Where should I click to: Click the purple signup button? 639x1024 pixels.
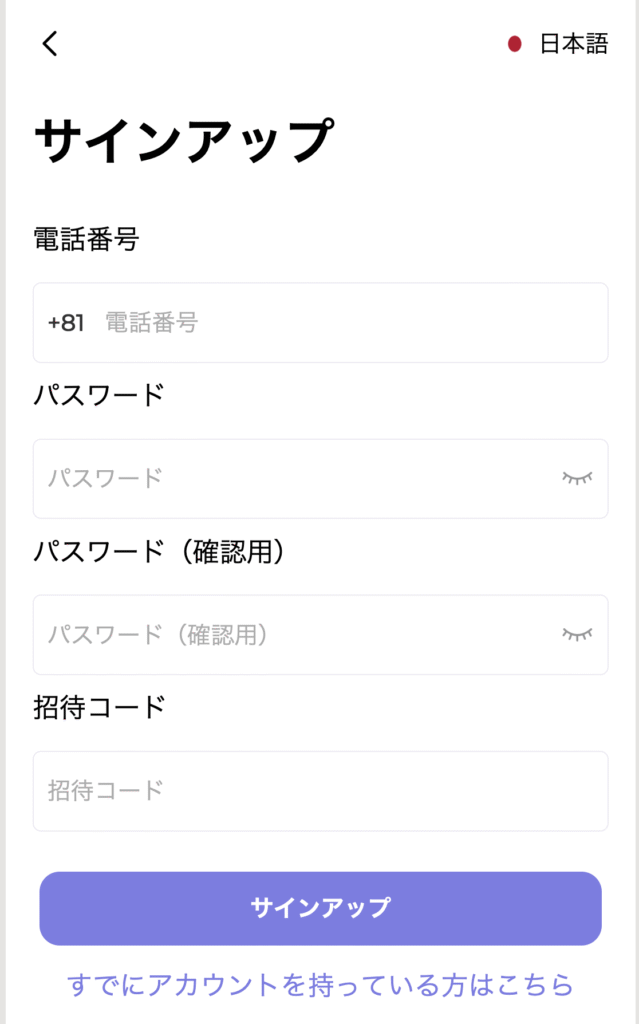[319, 907]
